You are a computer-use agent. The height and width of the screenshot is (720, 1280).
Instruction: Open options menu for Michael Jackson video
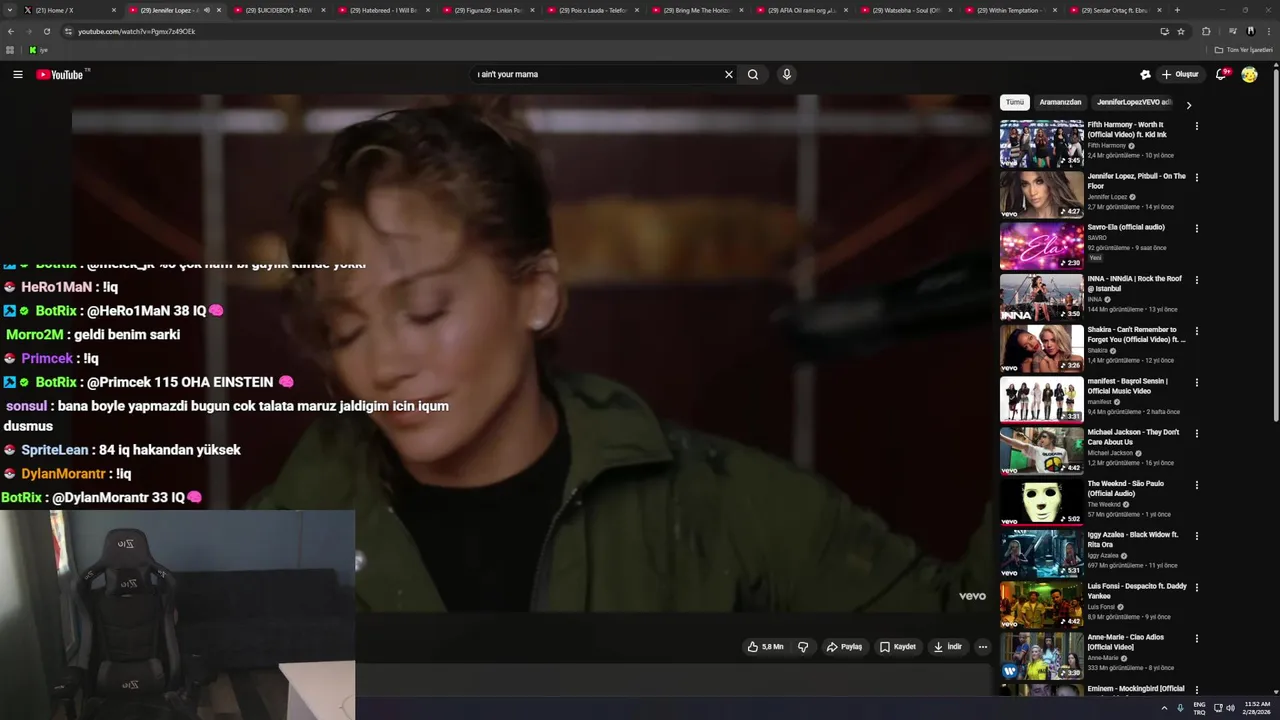[x=1196, y=433]
